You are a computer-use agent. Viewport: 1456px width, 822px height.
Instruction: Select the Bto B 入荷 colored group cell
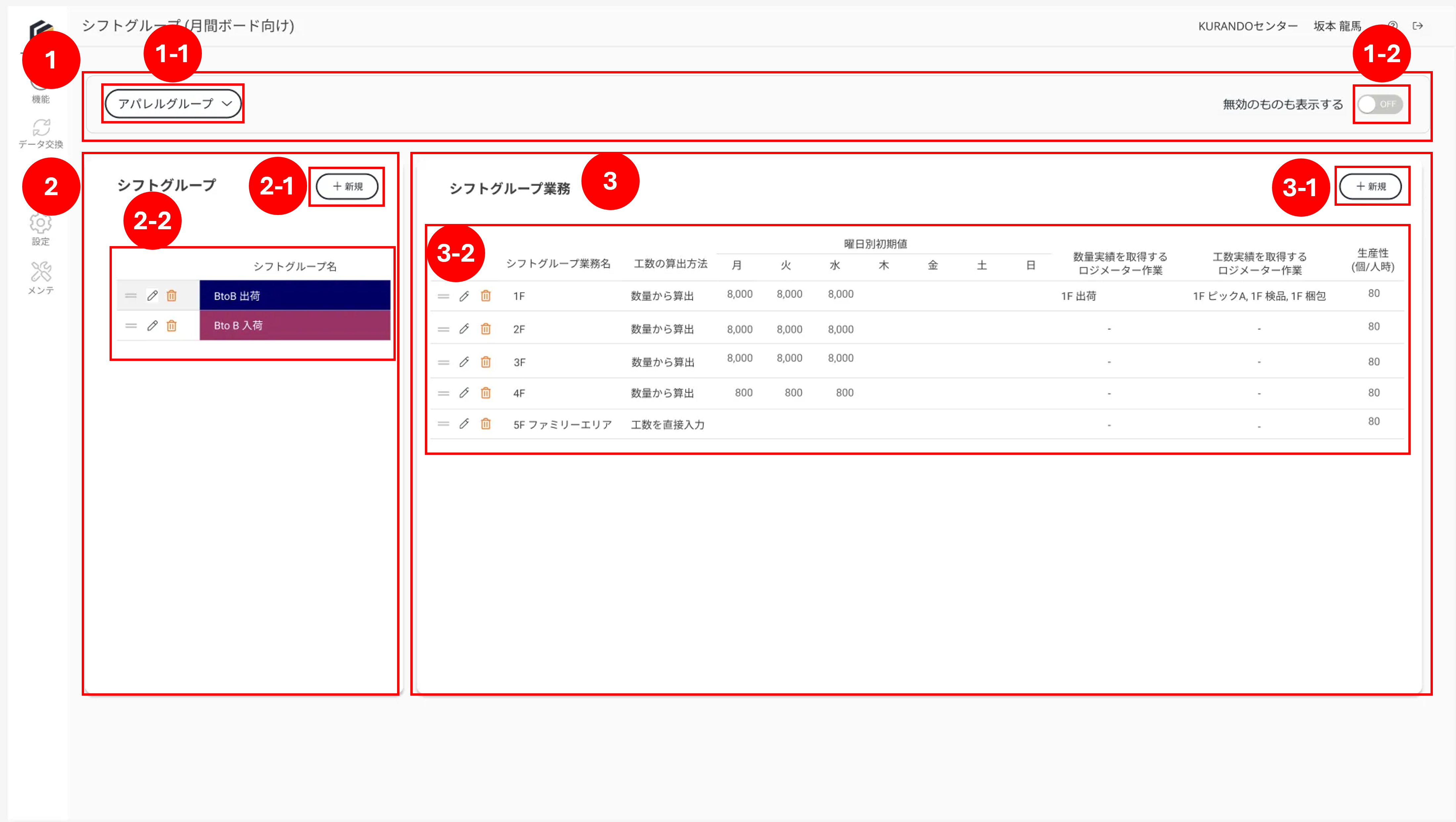coord(295,325)
